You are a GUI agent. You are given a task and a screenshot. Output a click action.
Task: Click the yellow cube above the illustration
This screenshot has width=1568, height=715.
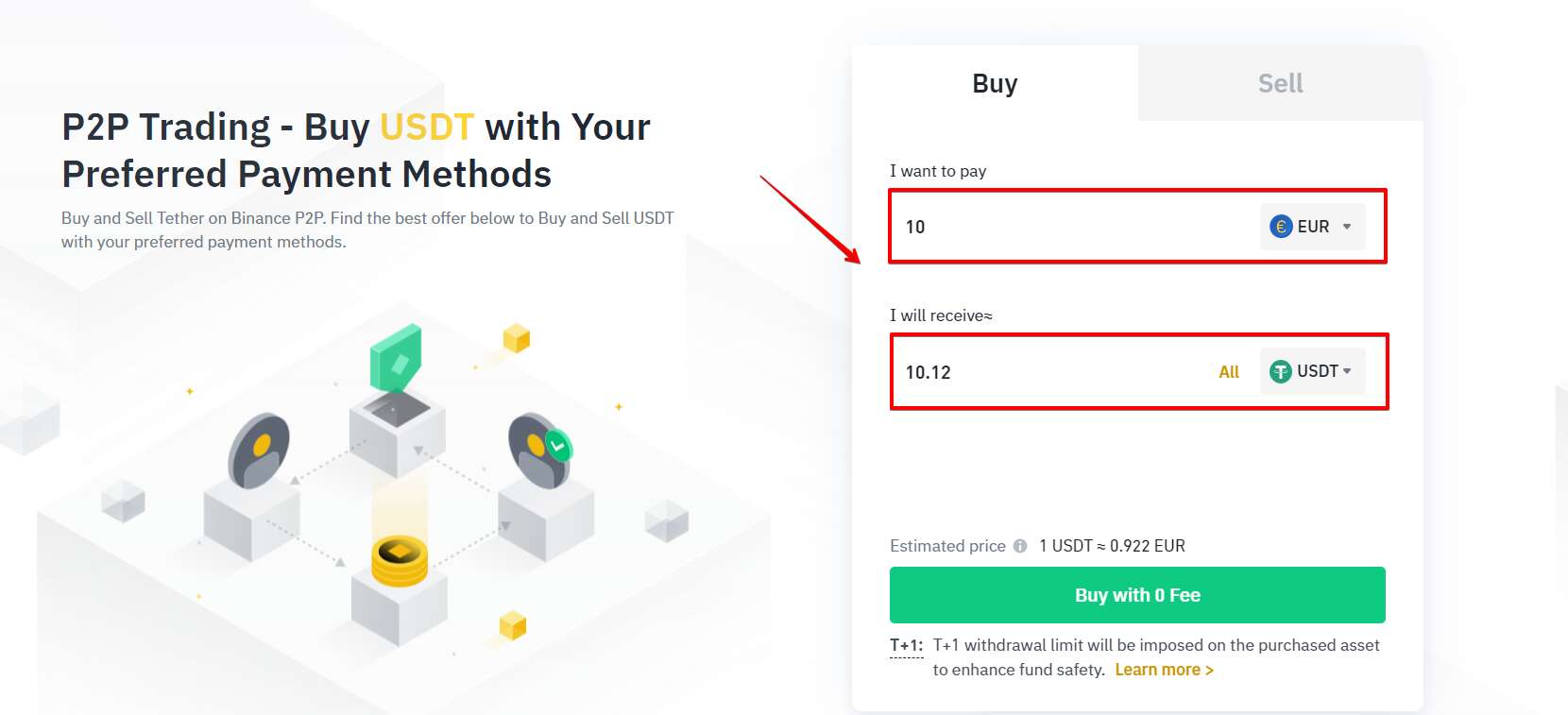click(516, 338)
